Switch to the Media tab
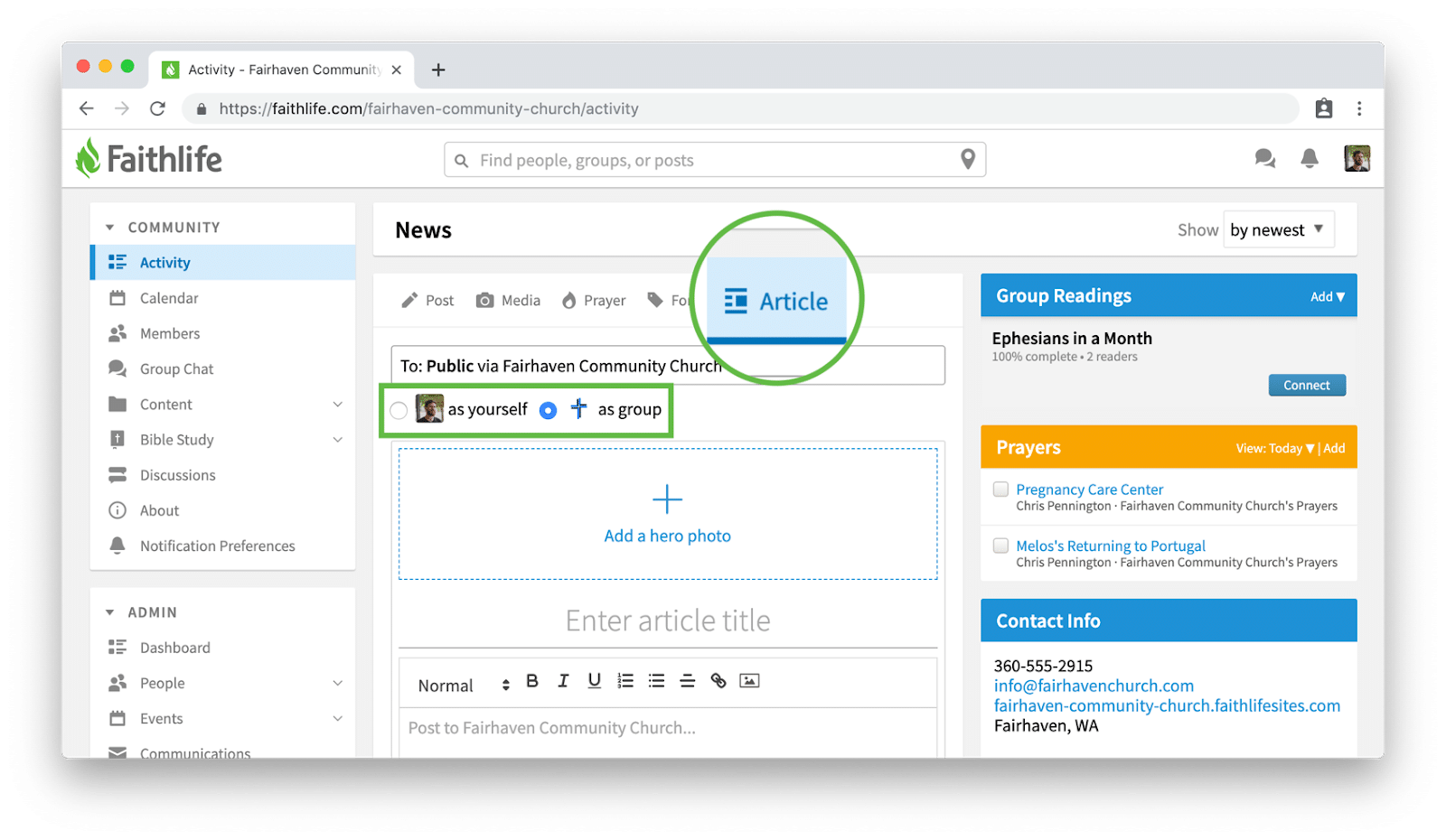This screenshot has height=840, width=1446. [x=509, y=300]
